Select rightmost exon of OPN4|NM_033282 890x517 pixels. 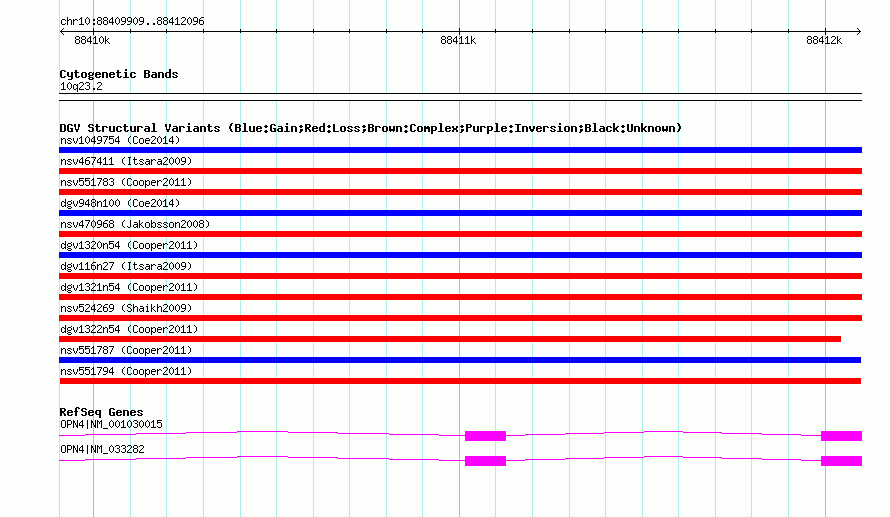(x=841, y=461)
